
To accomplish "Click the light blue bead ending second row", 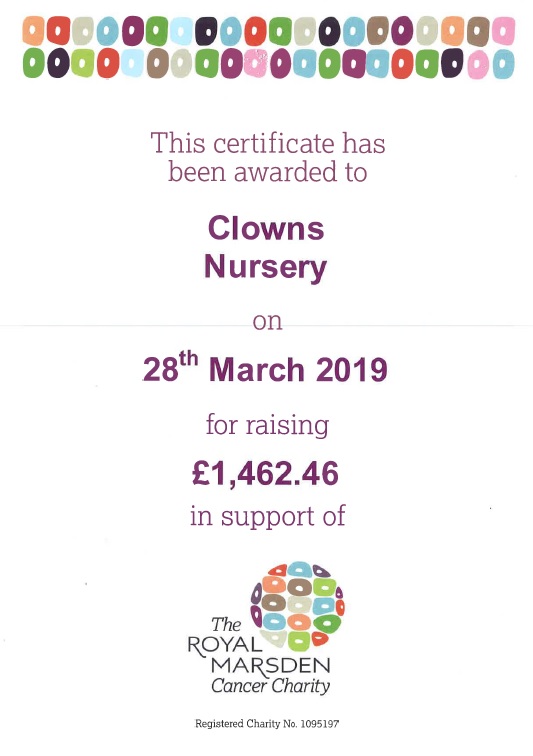I will click(503, 64).
